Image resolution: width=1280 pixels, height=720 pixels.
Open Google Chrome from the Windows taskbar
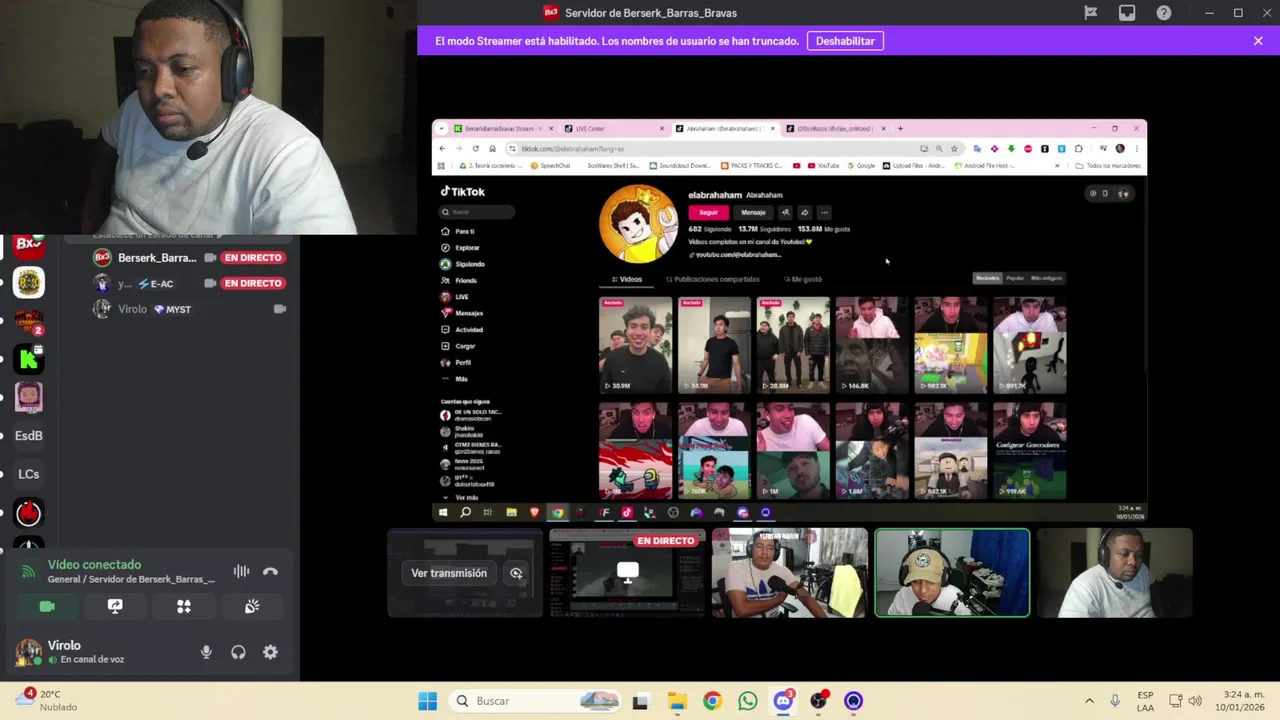[x=712, y=701]
